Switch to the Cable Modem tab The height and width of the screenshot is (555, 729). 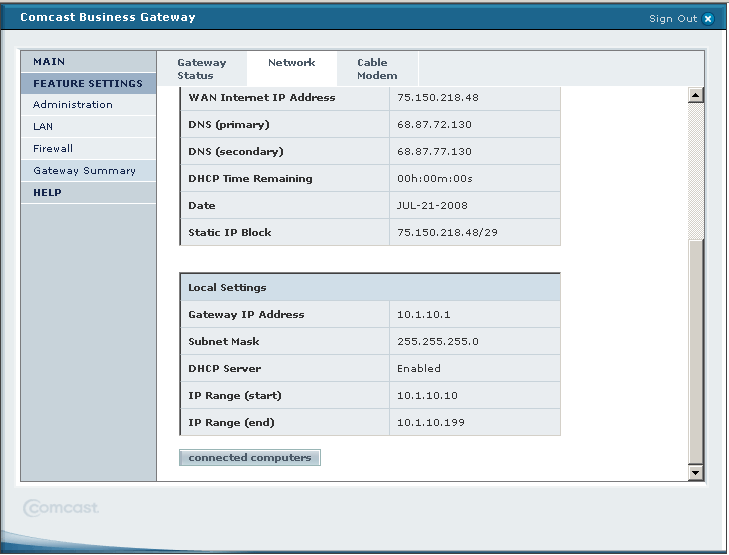377,69
